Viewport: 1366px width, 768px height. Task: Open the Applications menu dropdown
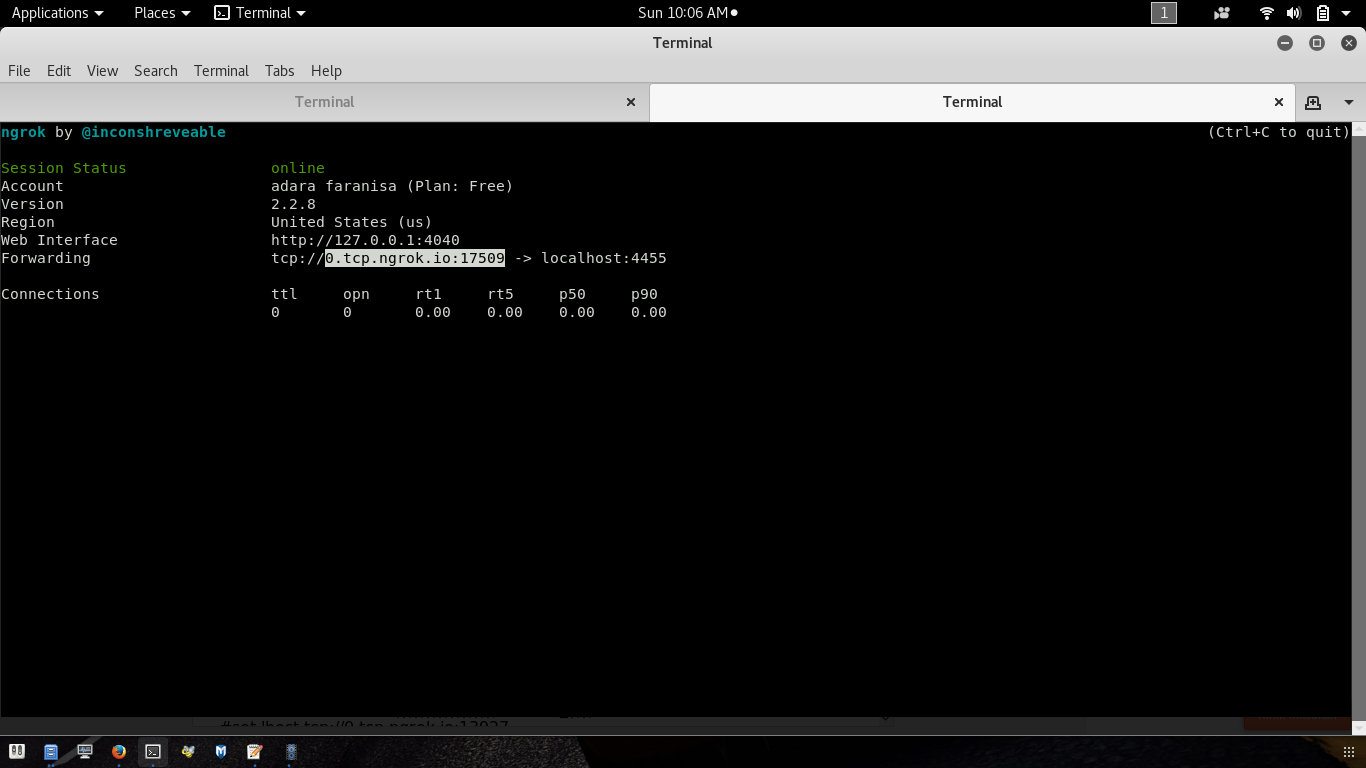pyautogui.click(x=57, y=13)
